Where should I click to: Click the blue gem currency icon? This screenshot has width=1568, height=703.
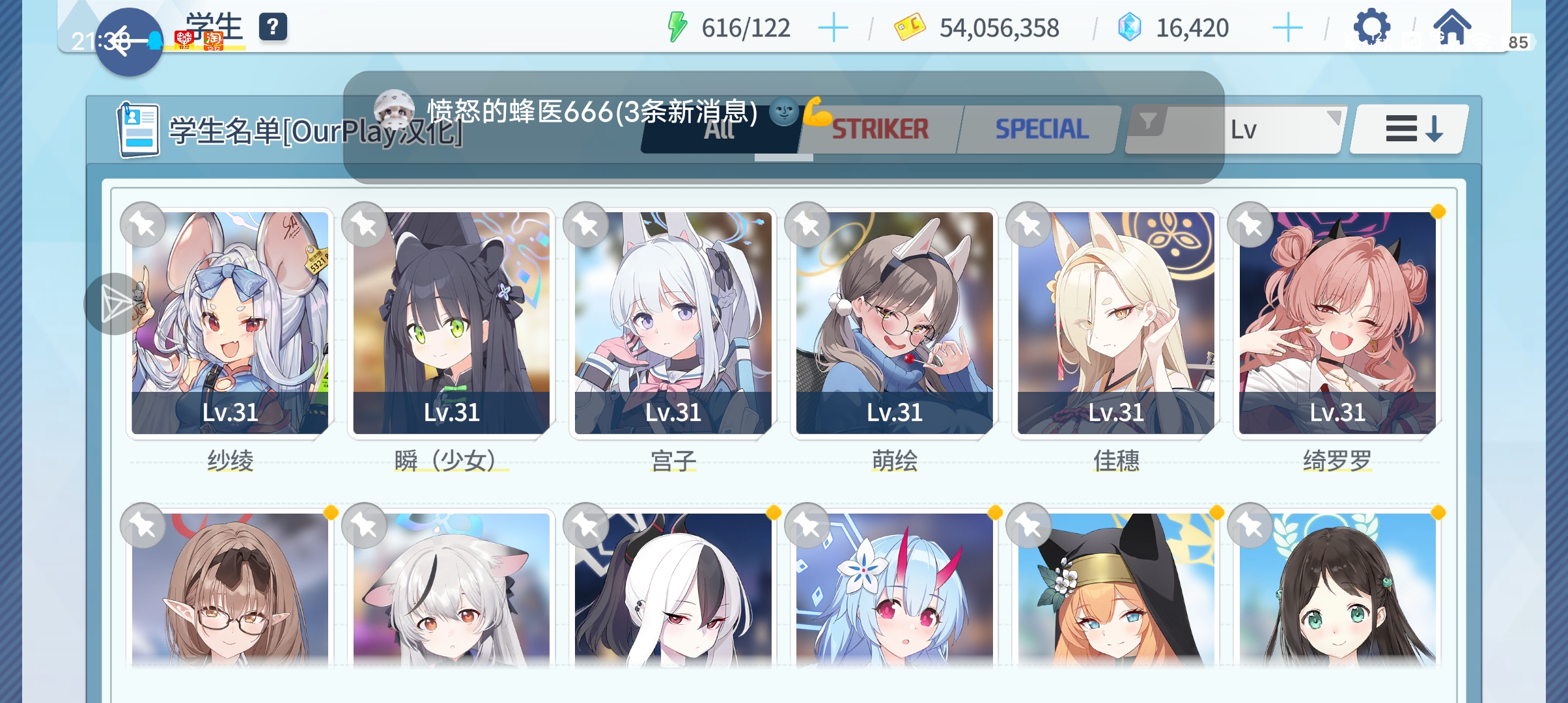tap(1129, 27)
